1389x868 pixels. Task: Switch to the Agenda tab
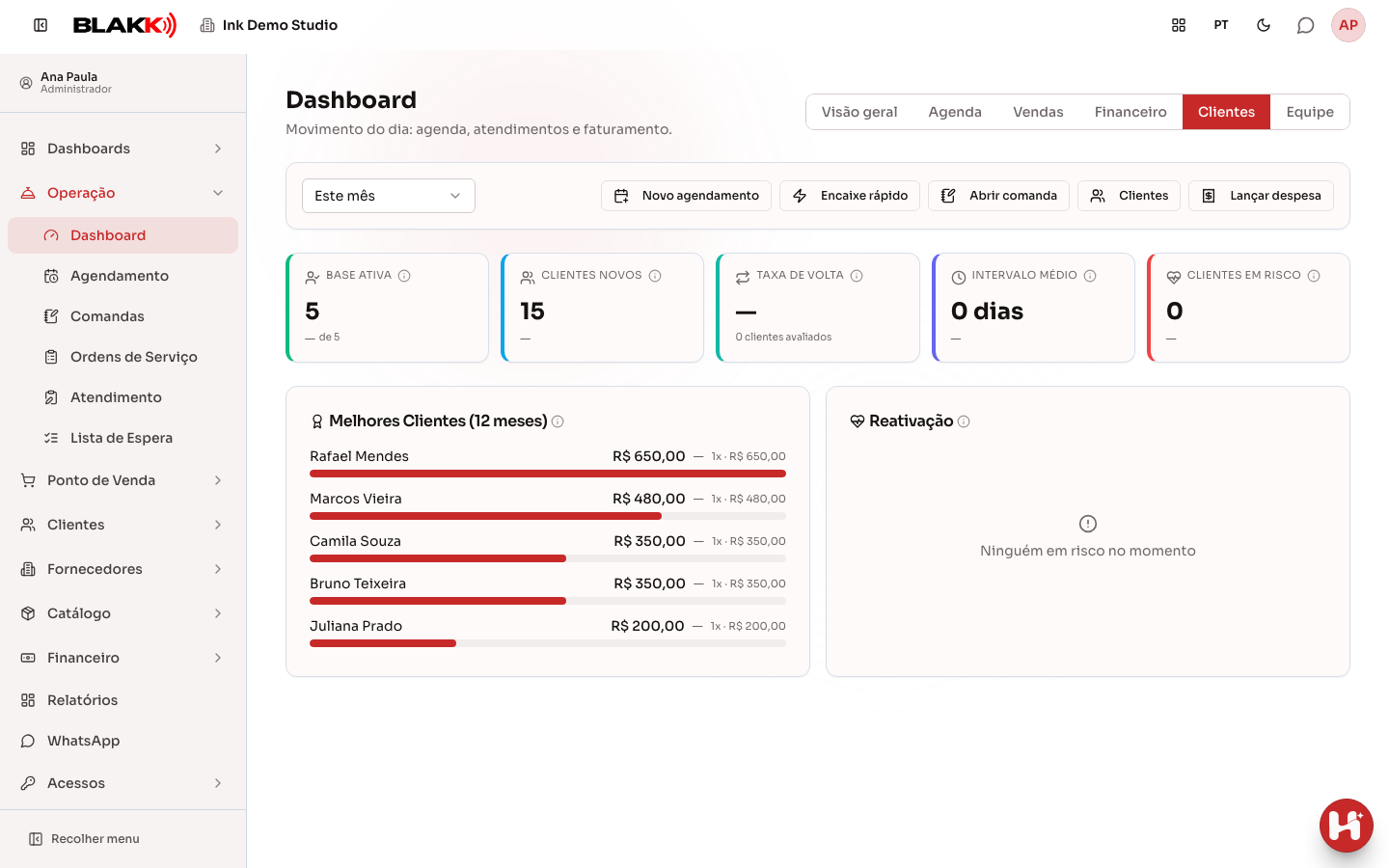click(955, 112)
